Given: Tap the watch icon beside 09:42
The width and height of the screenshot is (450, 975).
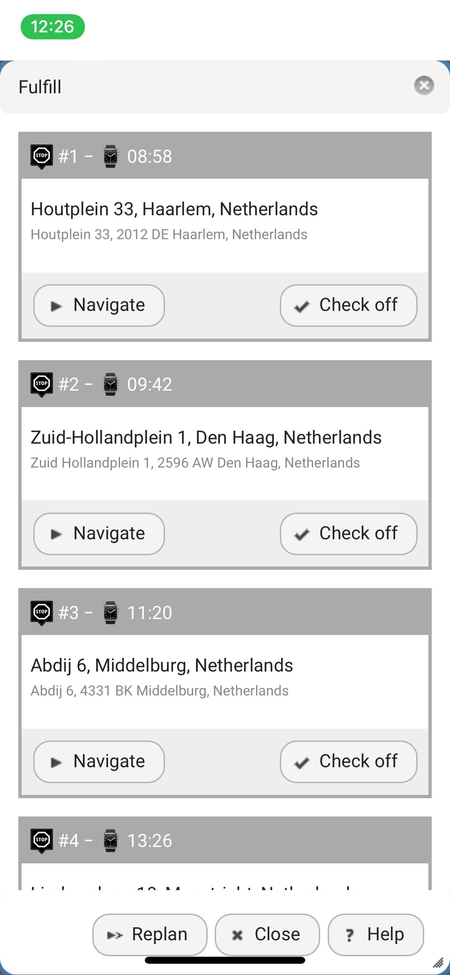Looking at the screenshot, I should click(x=111, y=384).
